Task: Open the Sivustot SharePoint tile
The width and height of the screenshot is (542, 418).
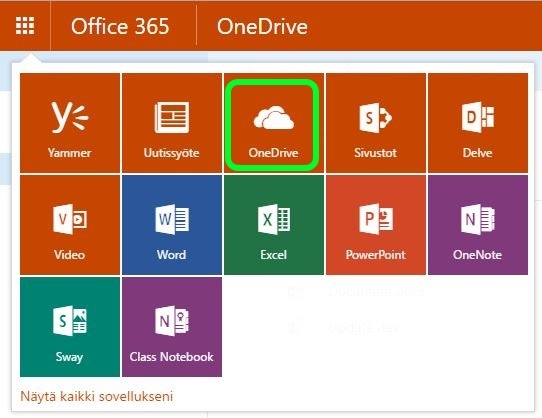Action: pos(376,123)
